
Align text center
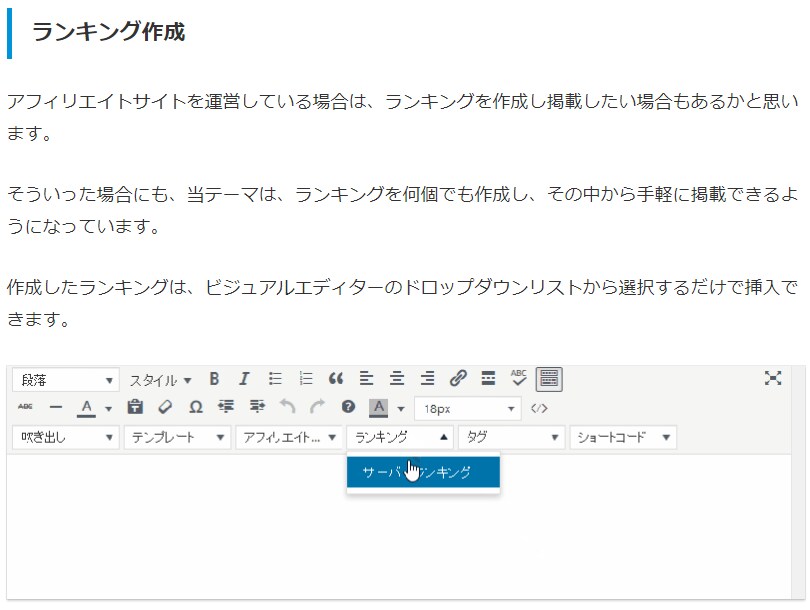pos(397,379)
